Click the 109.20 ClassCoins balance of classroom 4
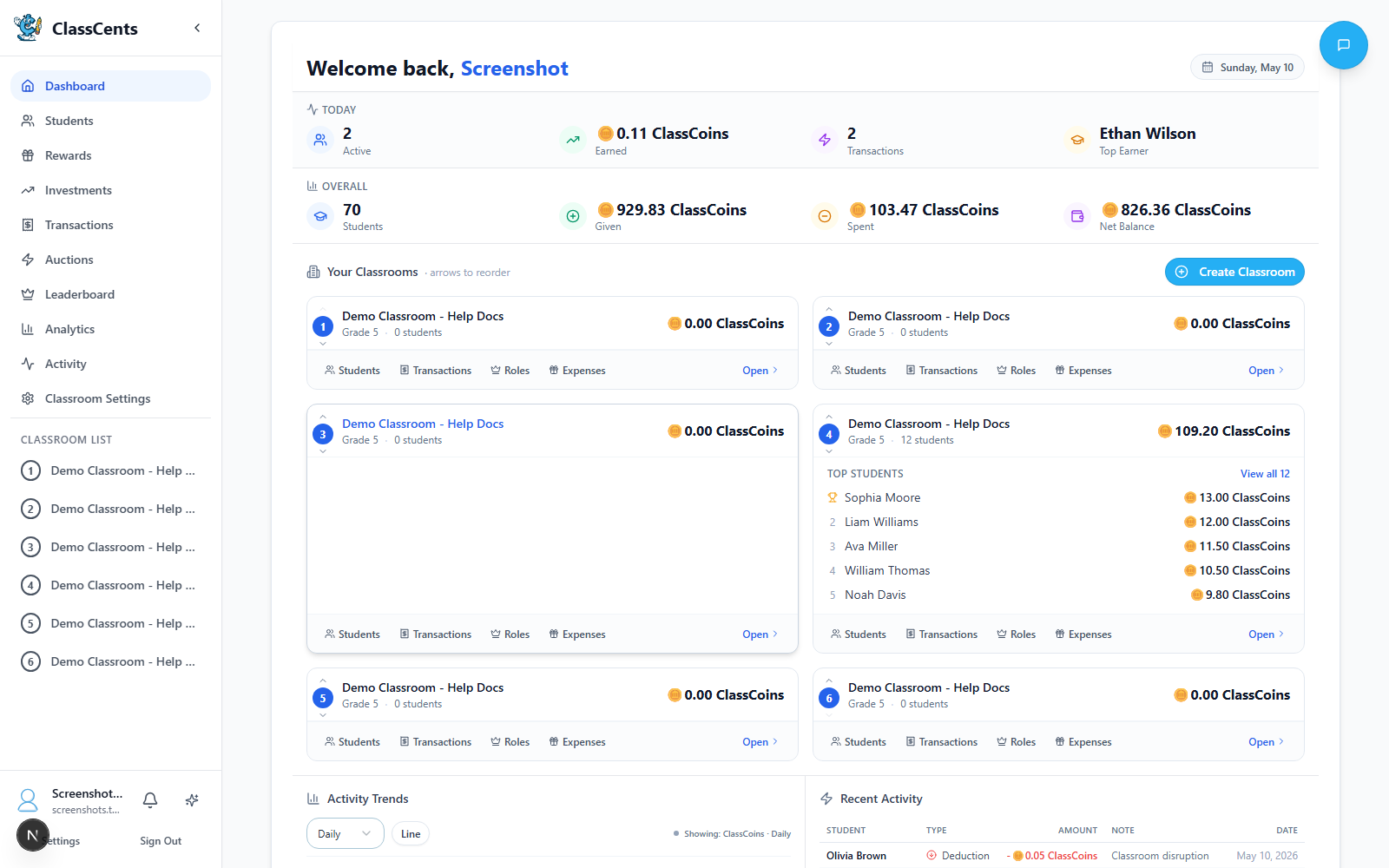This screenshot has height=868, width=1389. pyautogui.click(x=1224, y=431)
